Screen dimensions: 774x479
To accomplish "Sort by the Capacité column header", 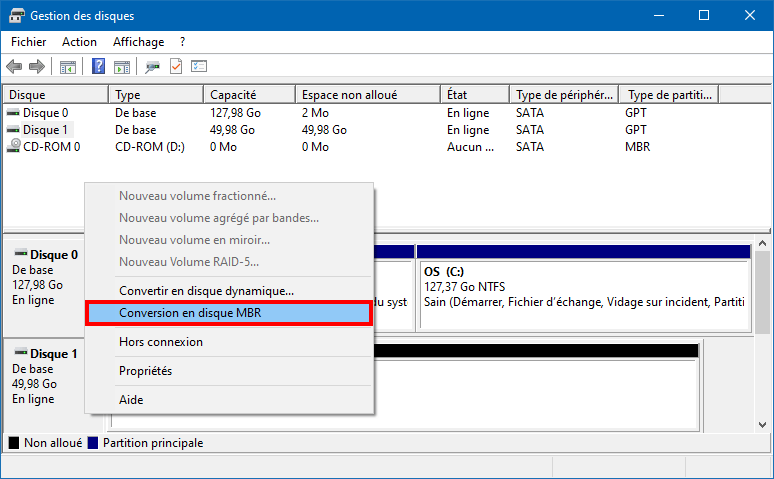I will point(249,94).
